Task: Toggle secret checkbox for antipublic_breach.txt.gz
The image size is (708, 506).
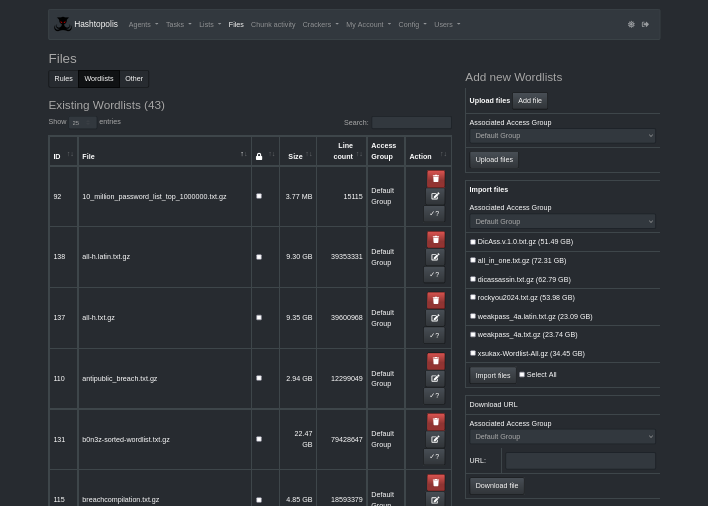Action: point(259,378)
